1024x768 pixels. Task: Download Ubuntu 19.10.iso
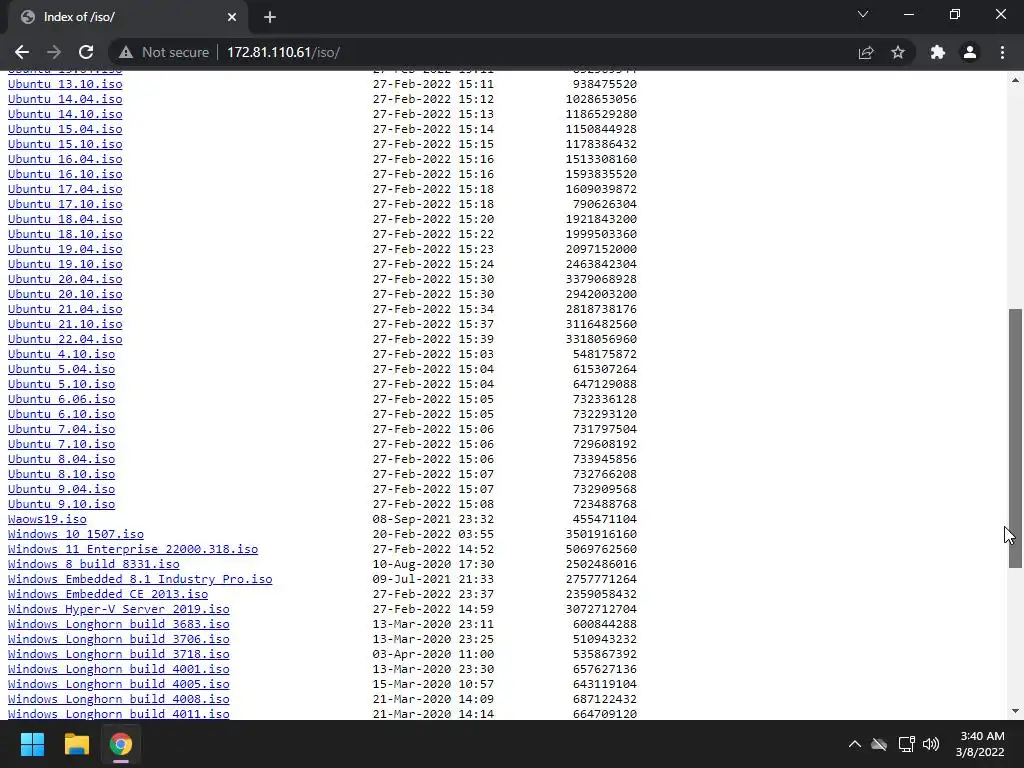pyautogui.click(x=65, y=264)
